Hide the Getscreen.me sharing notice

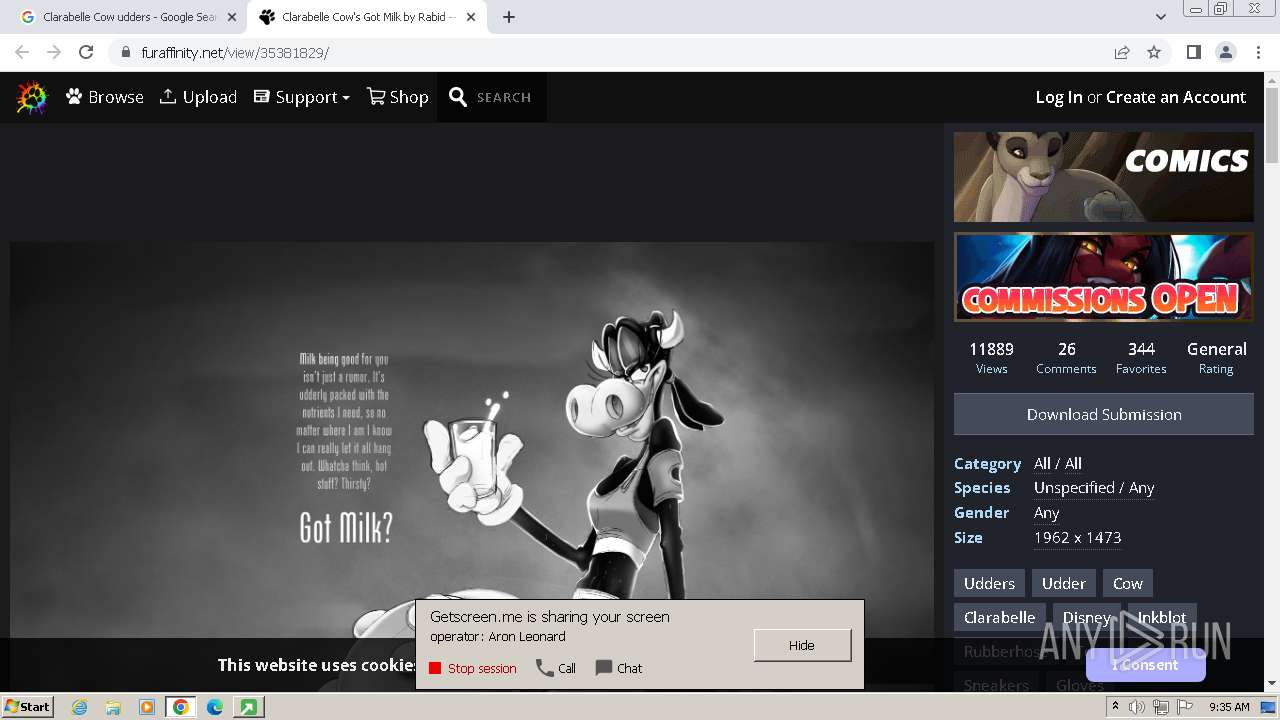coord(802,645)
